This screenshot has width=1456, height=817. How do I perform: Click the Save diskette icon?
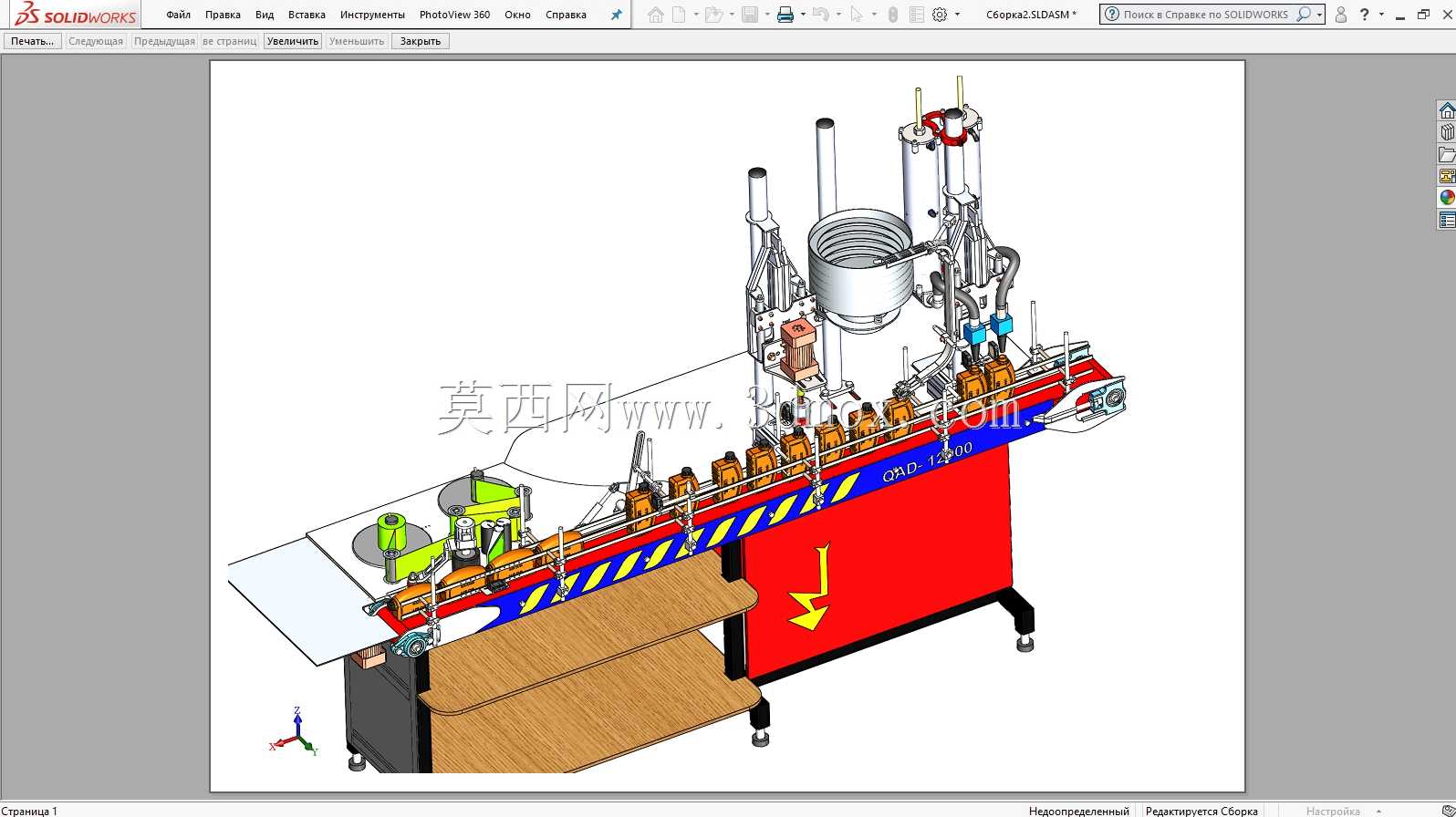750,15
